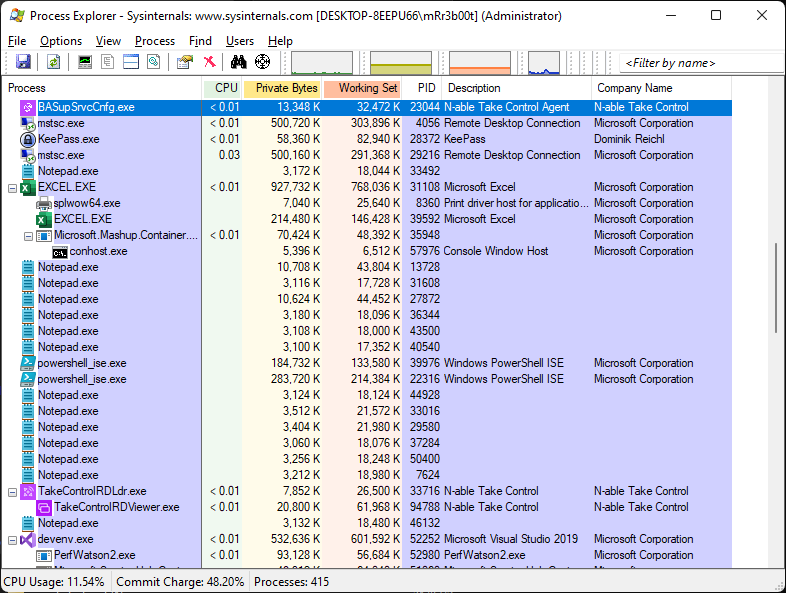The image size is (786, 593).
Task: Click the binoculars Find Handle icon
Action: click(239, 62)
